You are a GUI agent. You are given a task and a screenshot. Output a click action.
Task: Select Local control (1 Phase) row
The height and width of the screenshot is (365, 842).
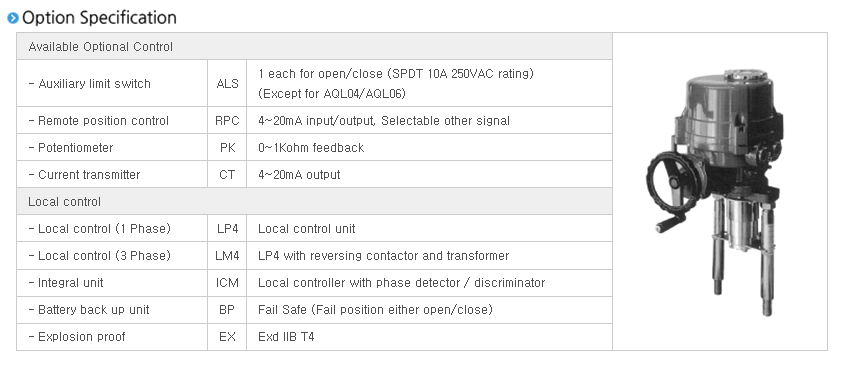click(315, 229)
